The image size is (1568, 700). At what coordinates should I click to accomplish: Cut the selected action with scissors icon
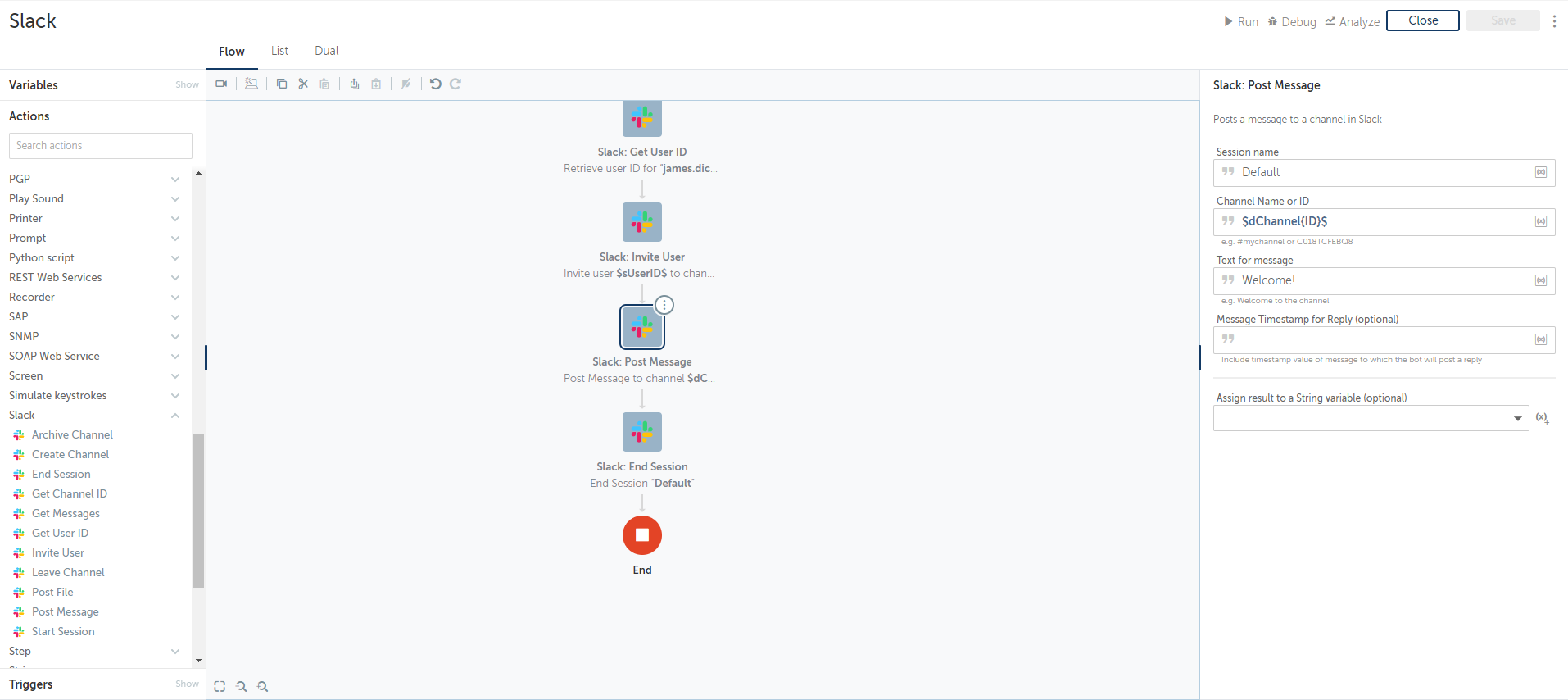(303, 84)
